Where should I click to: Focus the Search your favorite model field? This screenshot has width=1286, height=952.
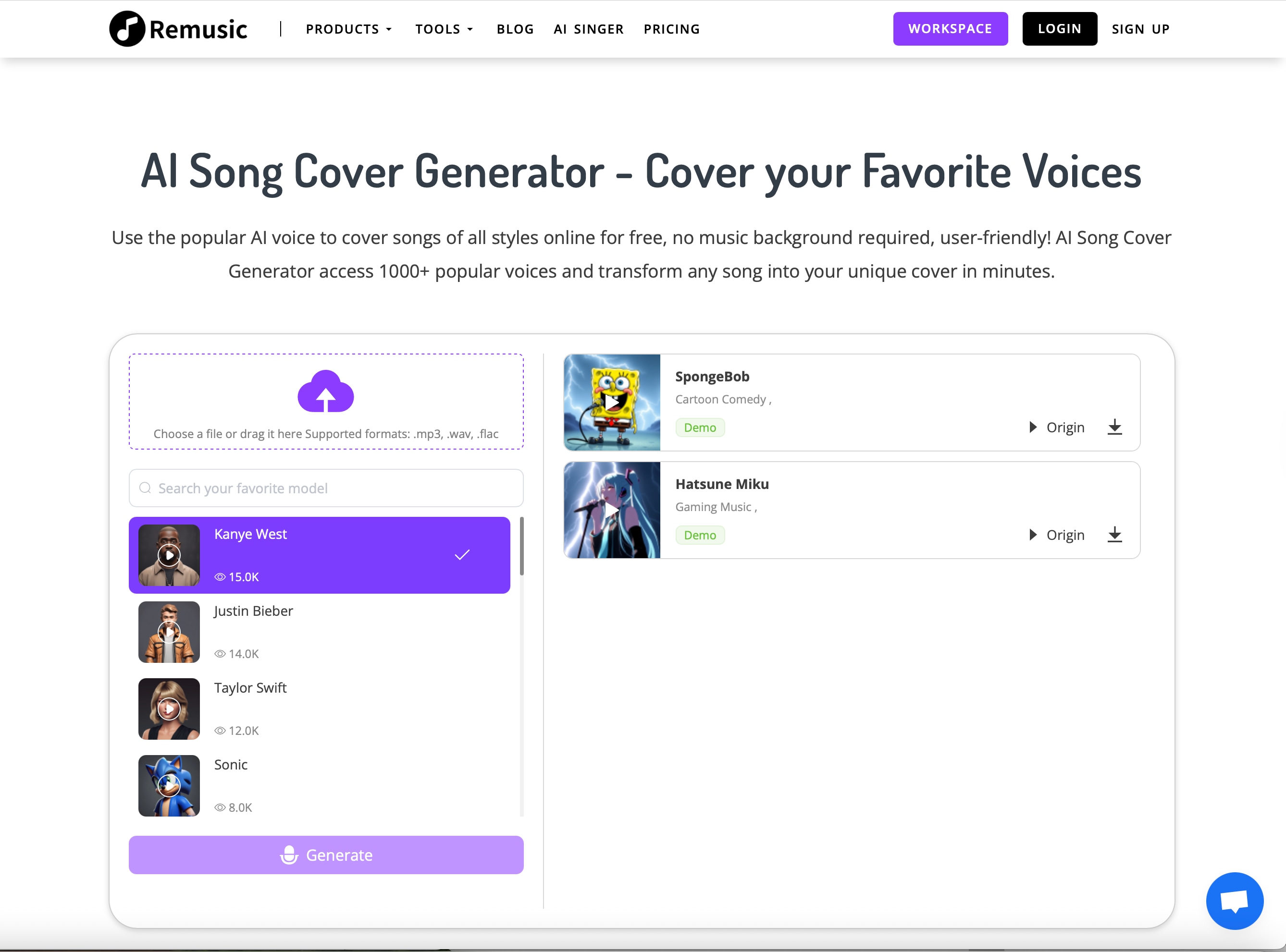point(326,488)
